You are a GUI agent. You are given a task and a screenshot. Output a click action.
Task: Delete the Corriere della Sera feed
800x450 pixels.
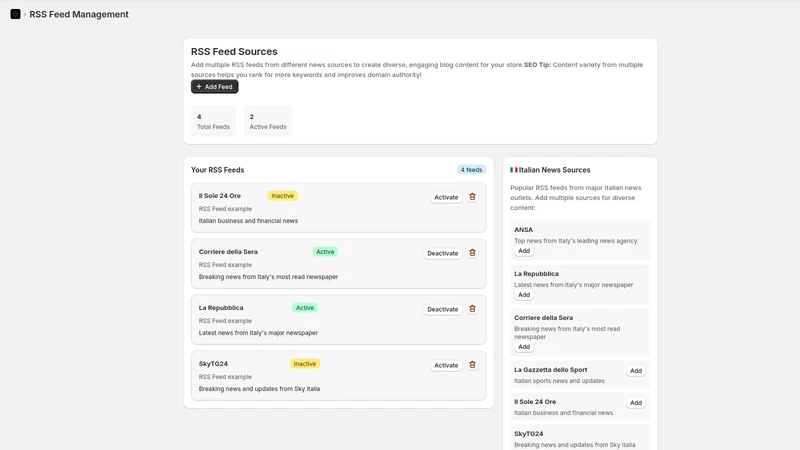pos(472,253)
